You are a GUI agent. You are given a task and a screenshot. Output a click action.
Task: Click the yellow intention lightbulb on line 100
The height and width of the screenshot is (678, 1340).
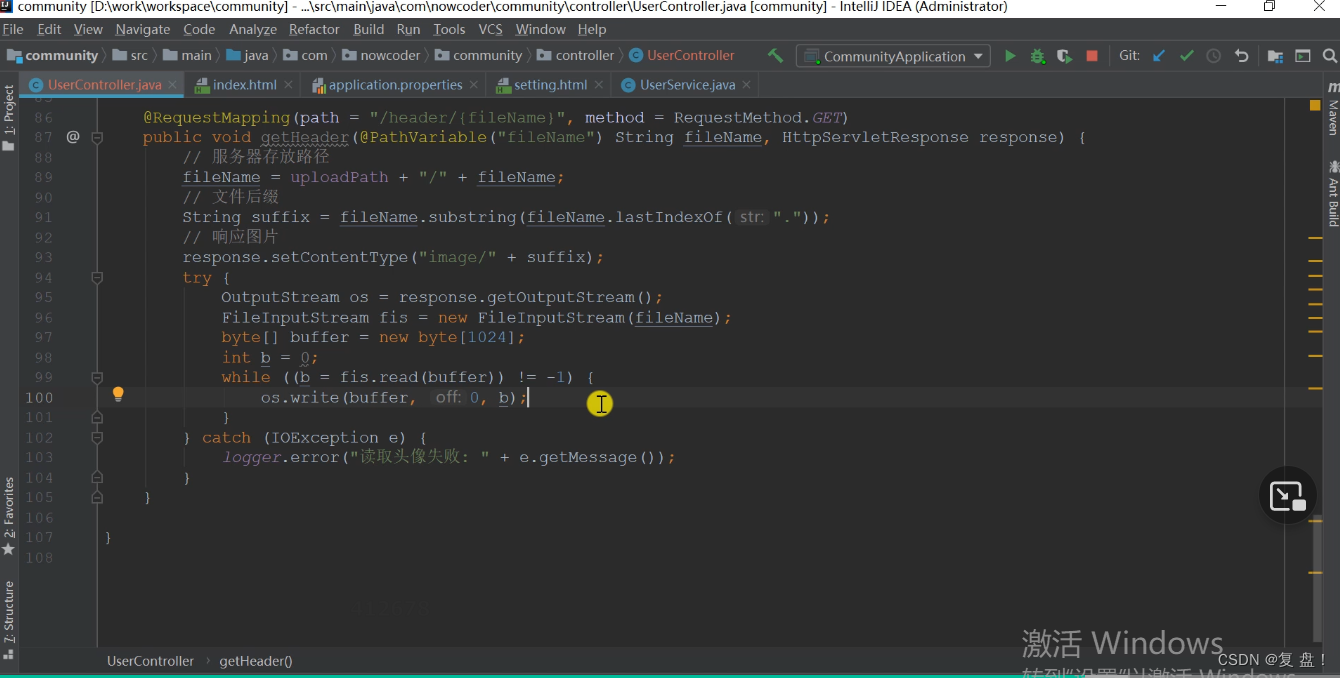(x=118, y=394)
